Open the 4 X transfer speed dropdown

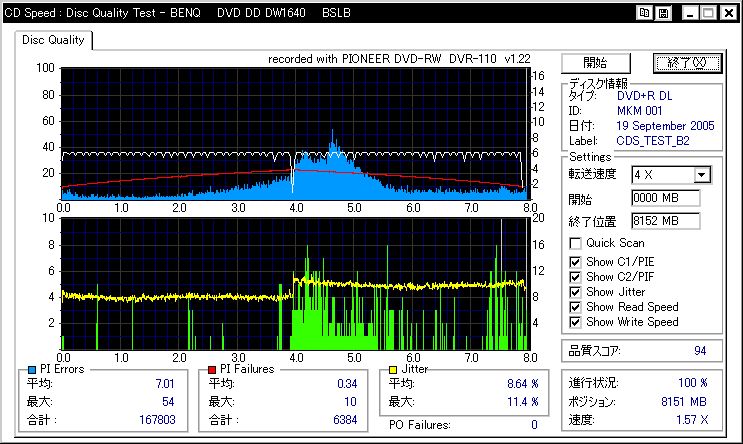(702, 175)
